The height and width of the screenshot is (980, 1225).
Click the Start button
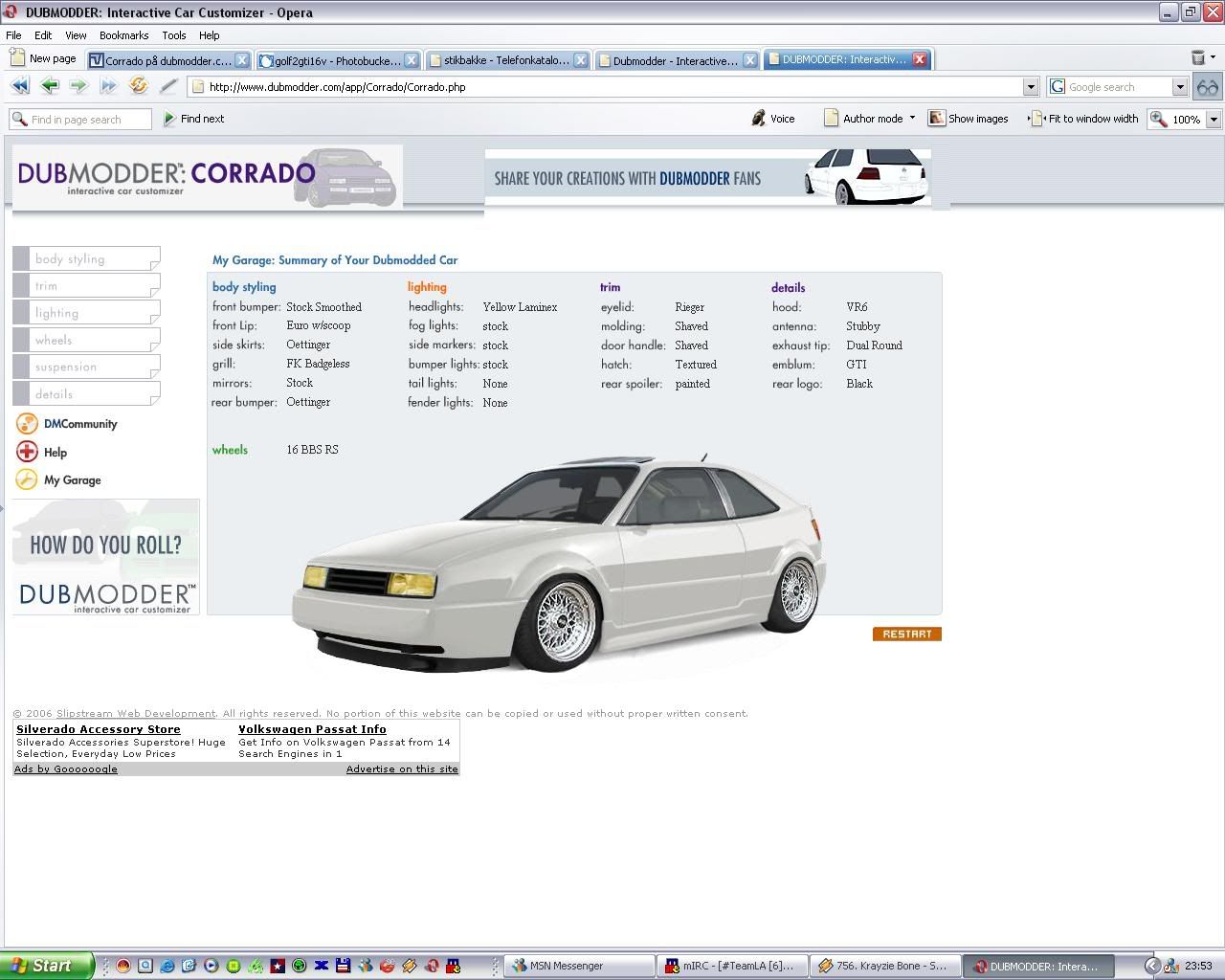pos(46,966)
